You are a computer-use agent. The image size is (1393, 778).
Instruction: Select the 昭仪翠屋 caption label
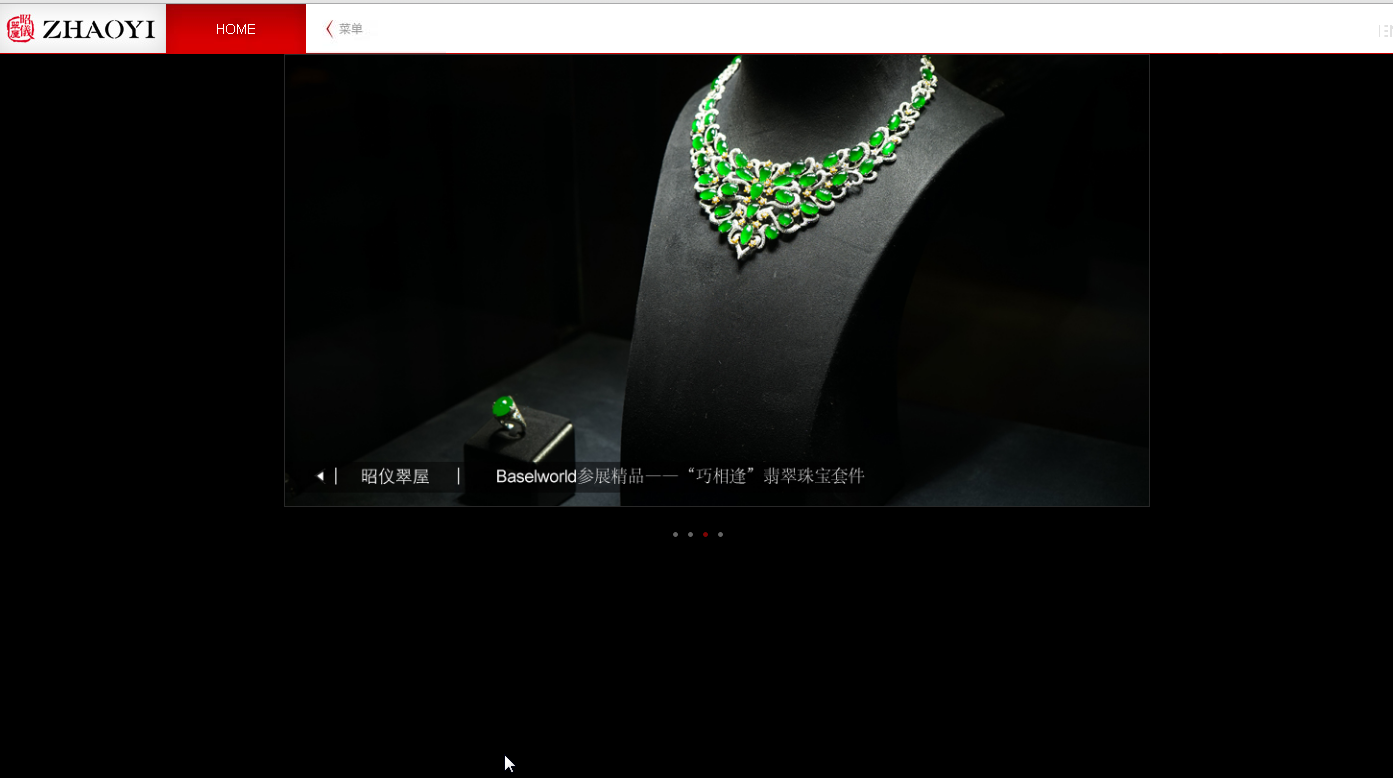[x=395, y=477]
